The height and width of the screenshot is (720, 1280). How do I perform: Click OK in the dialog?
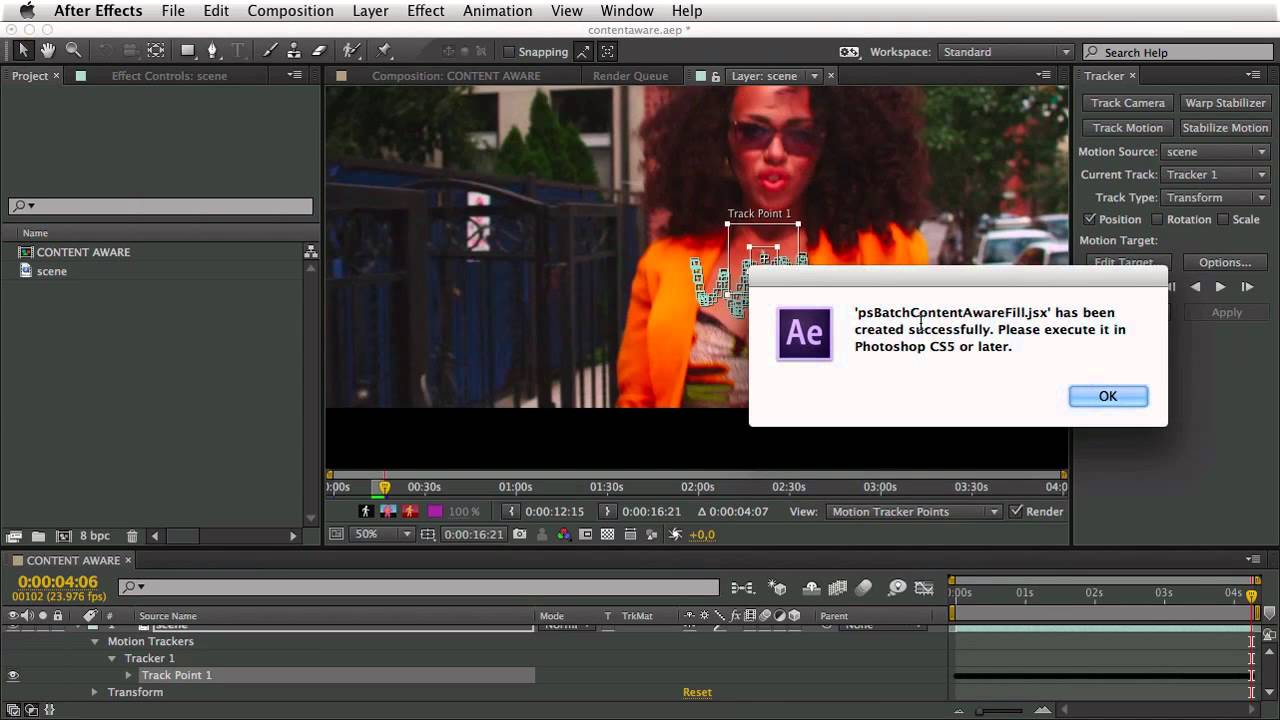[1108, 396]
